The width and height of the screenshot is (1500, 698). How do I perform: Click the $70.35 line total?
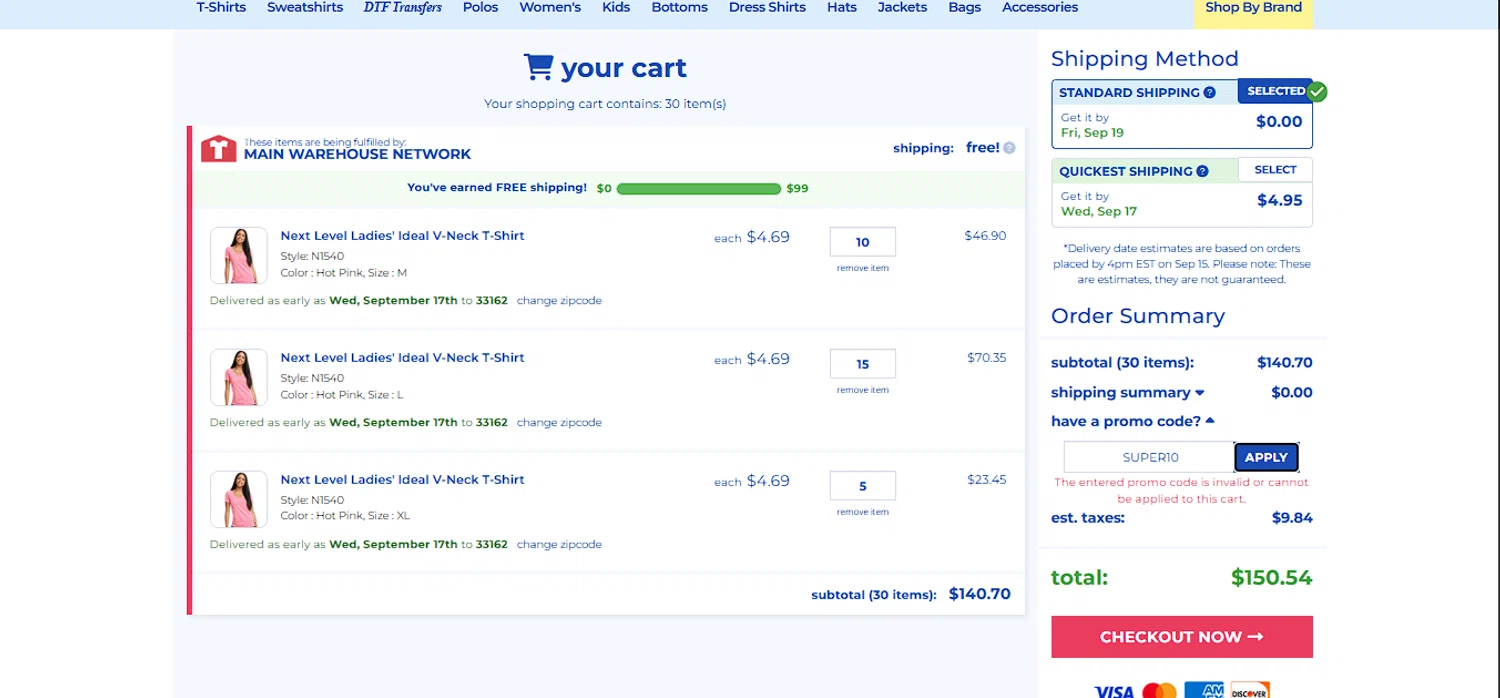(987, 358)
